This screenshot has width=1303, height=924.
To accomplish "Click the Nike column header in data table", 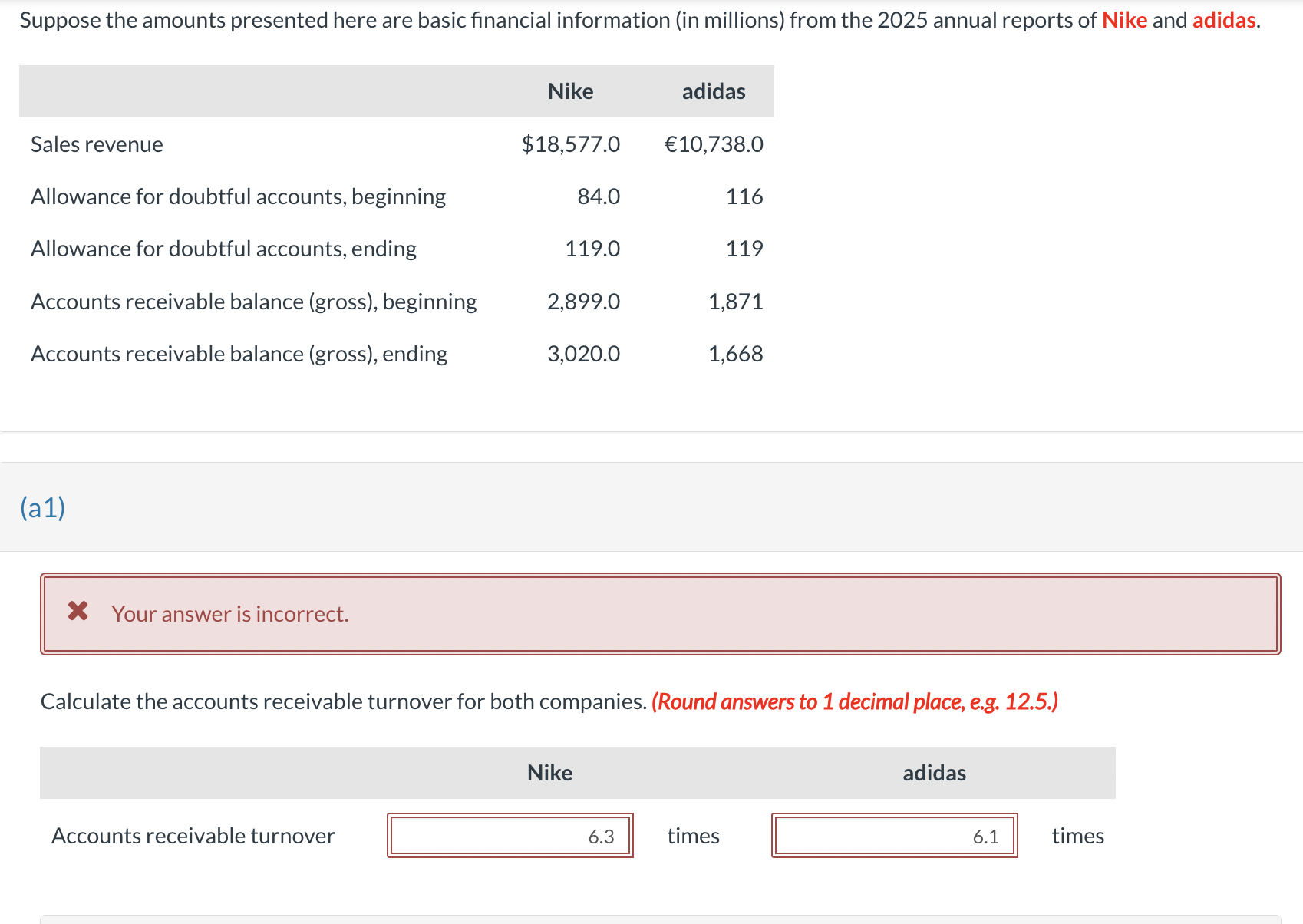I will pyautogui.click(x=570, y=91).
